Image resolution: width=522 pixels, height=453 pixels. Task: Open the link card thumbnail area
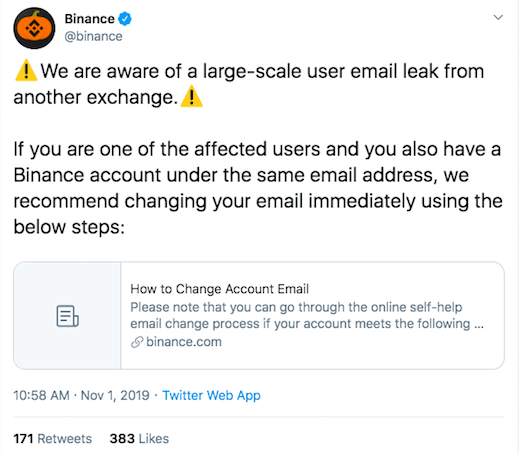click(67, 316)
